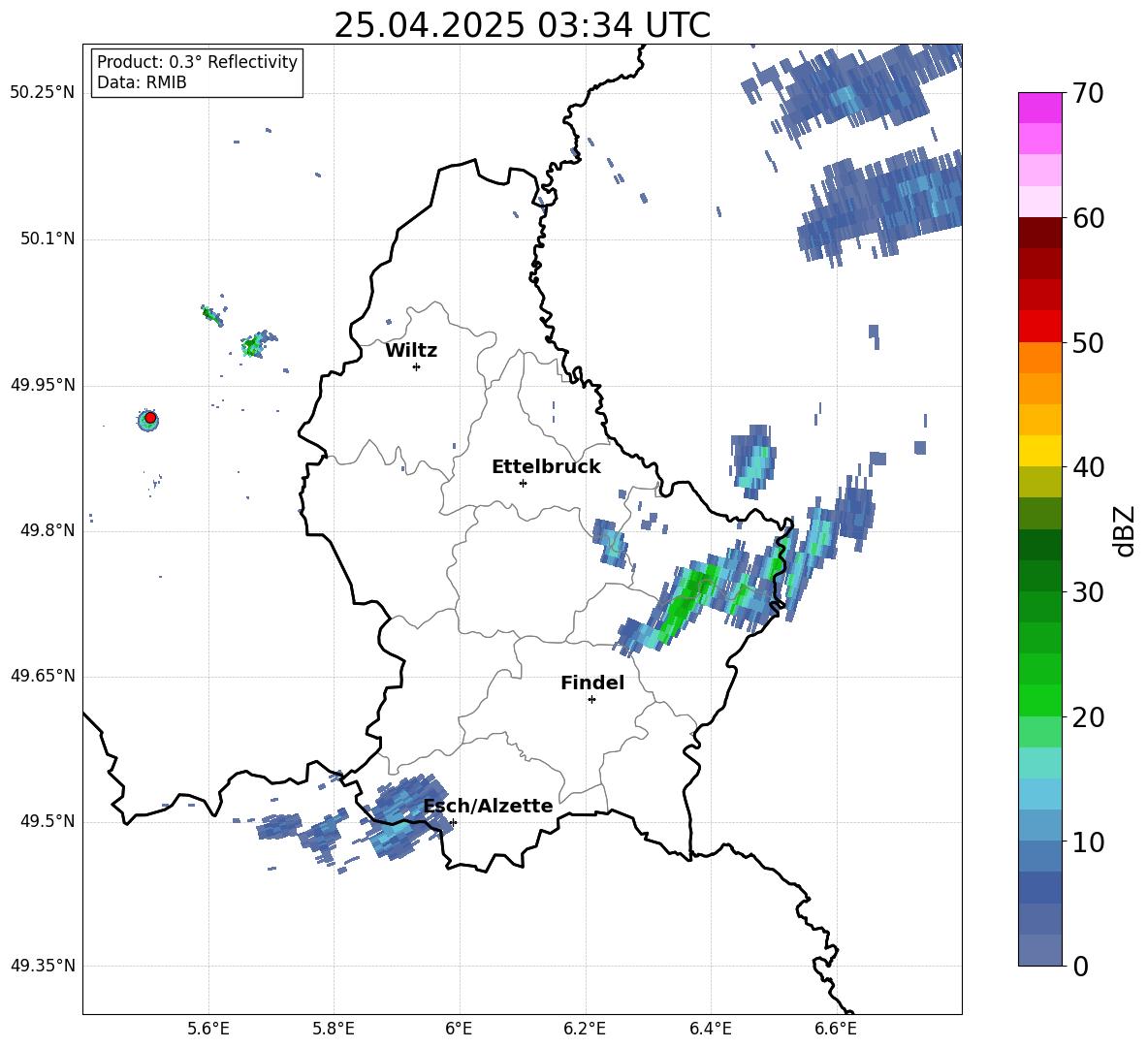Select the Ettelbruck city label
The height and width of the screenshot is (1048, 1148).
[546, 467]
